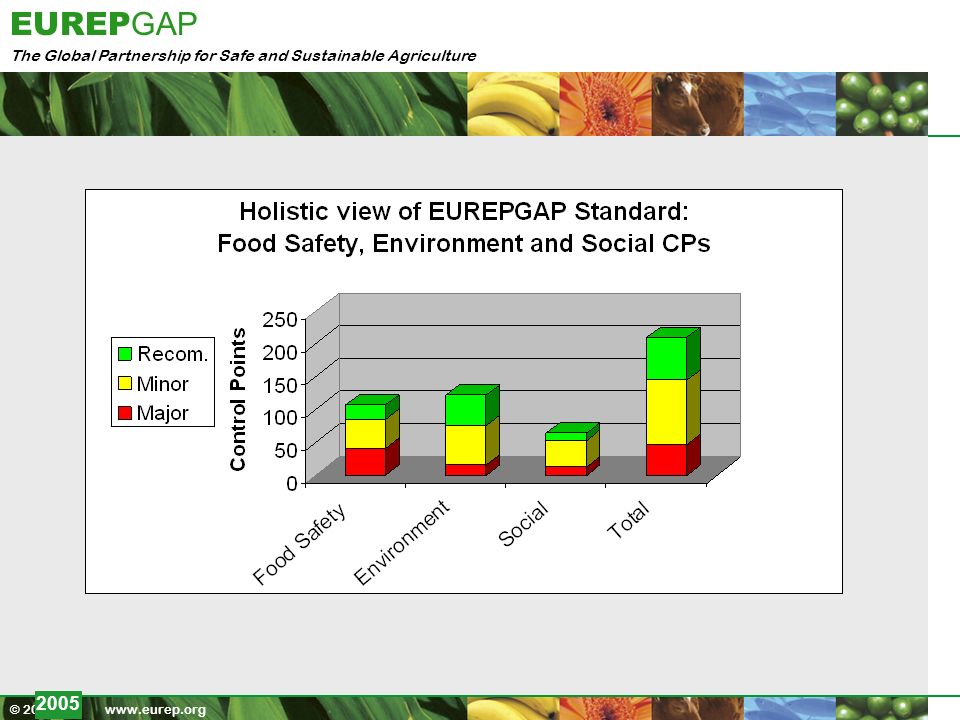Select the red Major segment of Environment bar
This screenshot has width=960, height=720.
(x=465, y=470)
